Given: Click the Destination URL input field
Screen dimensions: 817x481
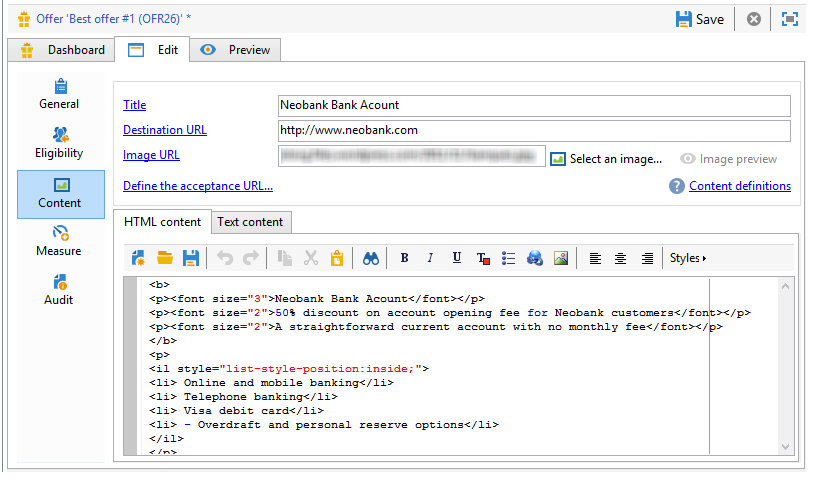Looking at the screenshot, I should (x=534, y=131).
